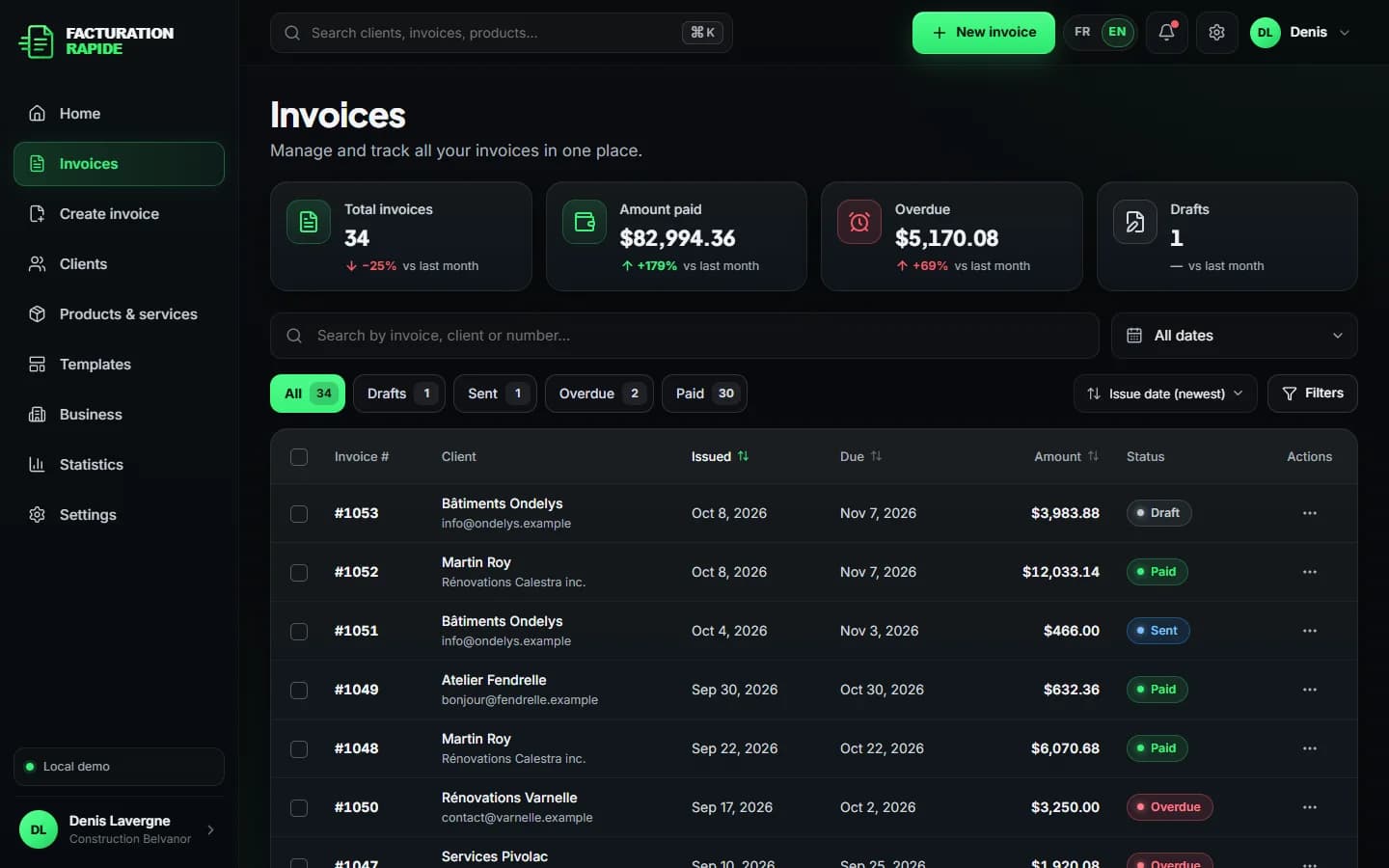This screenshot has width=1389, height=868.
Task: Expand the Denis user menu
Action: coord(1301,33)
